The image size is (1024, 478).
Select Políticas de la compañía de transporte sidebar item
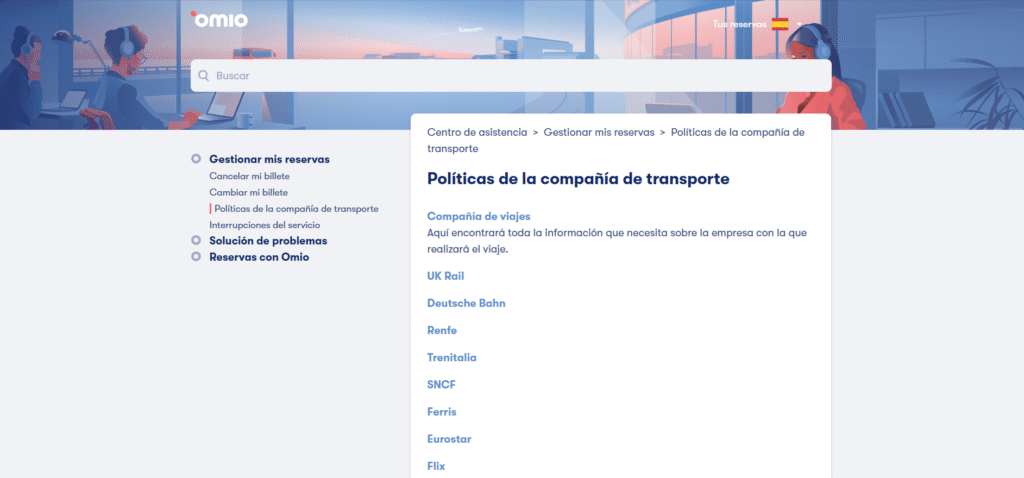click(296, 209)
